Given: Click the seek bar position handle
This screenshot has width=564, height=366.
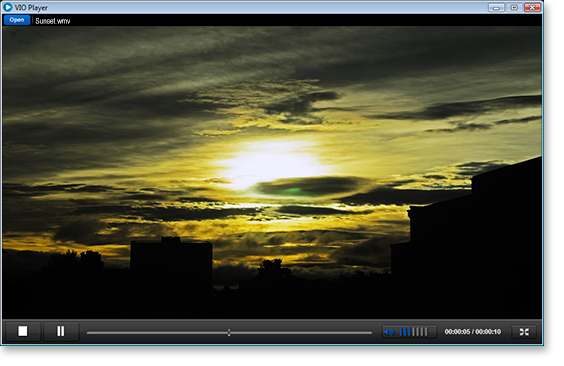Looking at the screenshot, I should click(x=229, y=333).
